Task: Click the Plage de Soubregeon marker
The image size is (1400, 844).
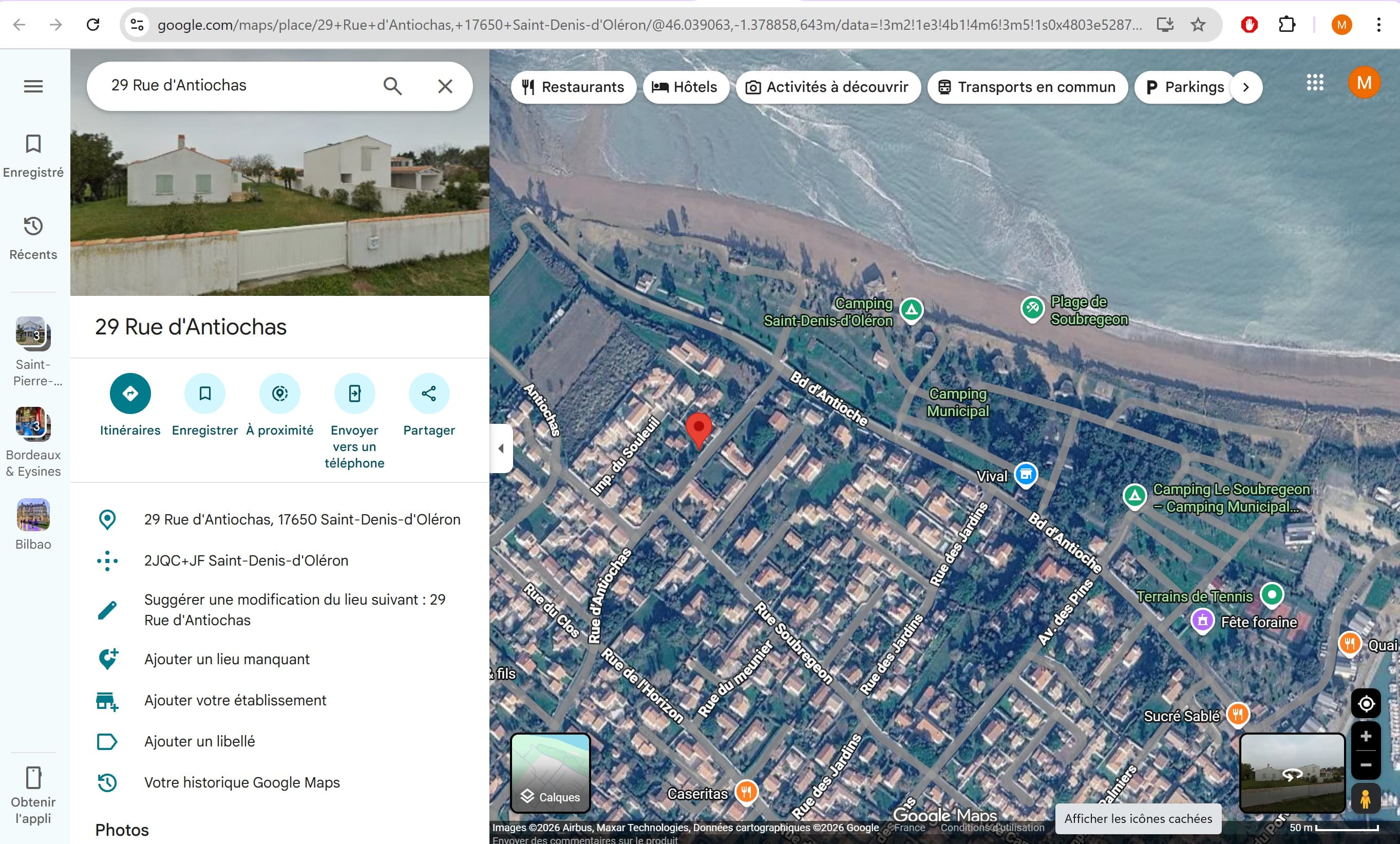Action: point(1032,309)
